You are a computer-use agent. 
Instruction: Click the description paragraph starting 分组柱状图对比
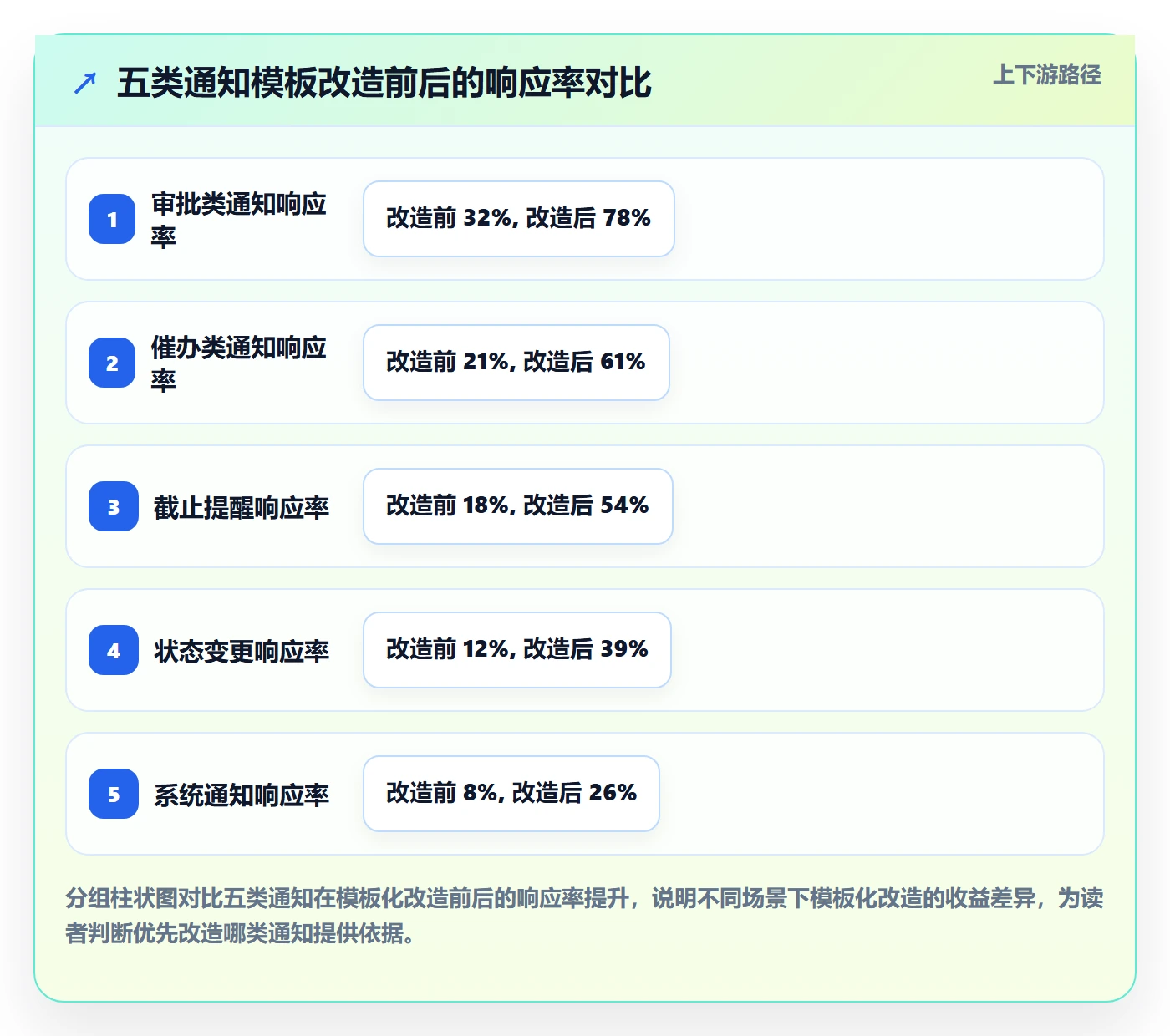584,916
